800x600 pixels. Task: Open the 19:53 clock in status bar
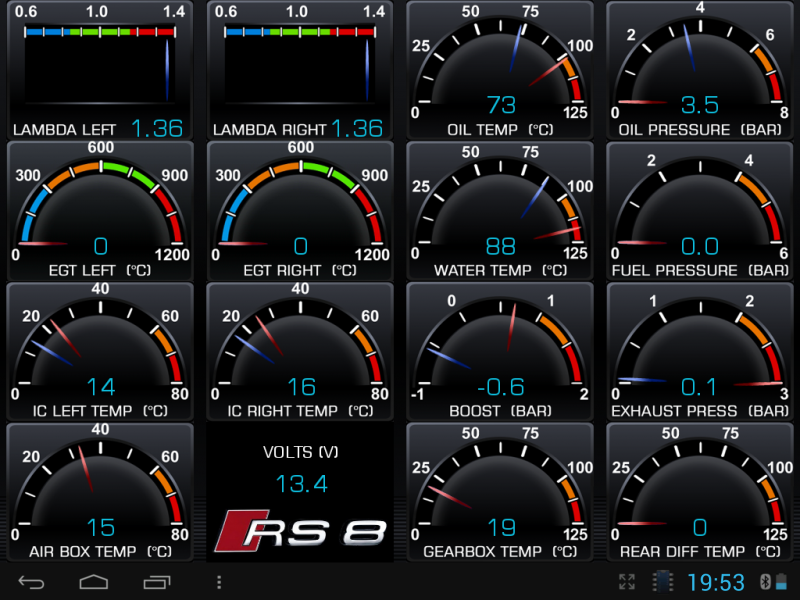click(x=716, y=582)
